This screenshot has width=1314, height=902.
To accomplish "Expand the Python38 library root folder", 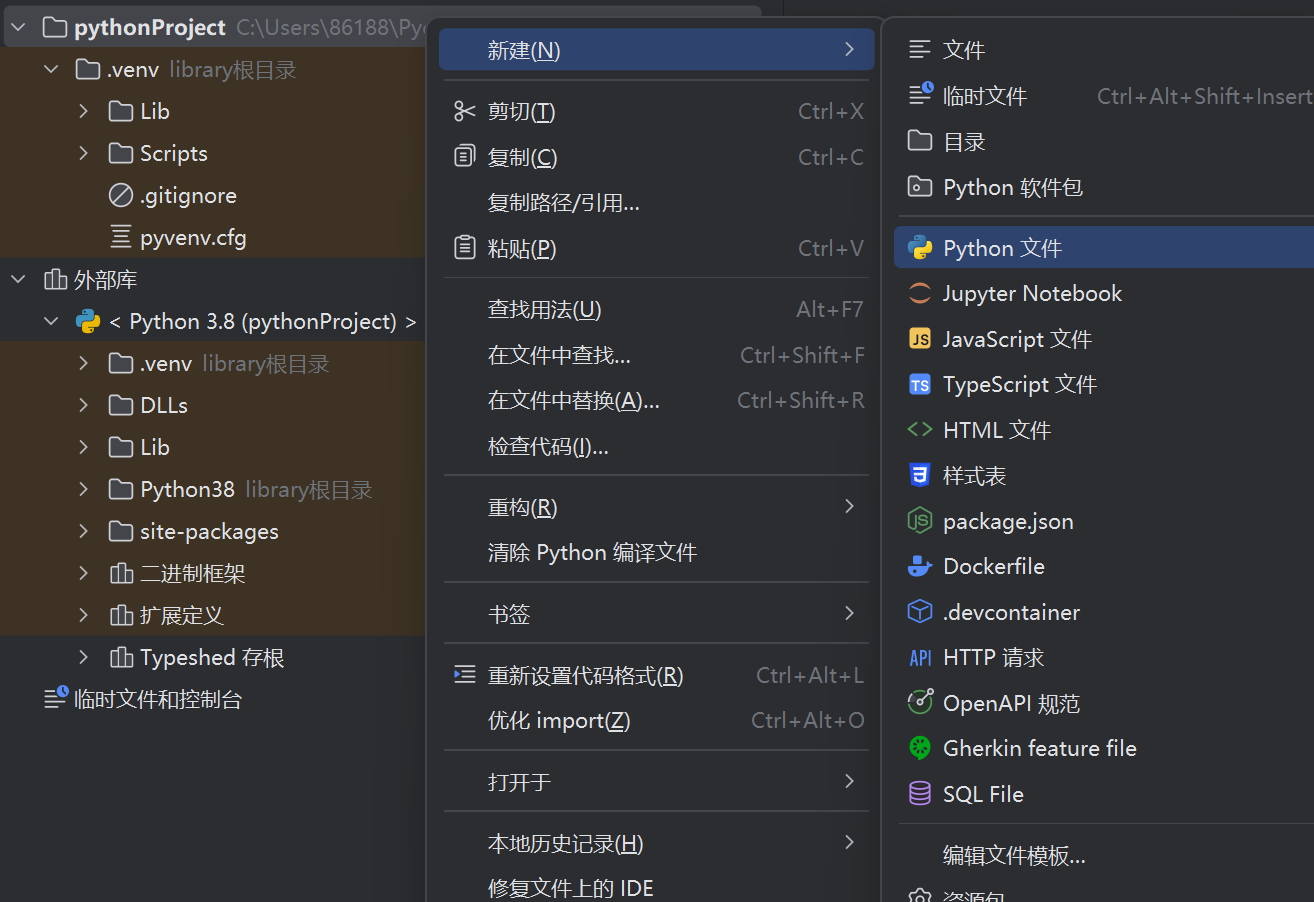I will click(x=84, y=489).
